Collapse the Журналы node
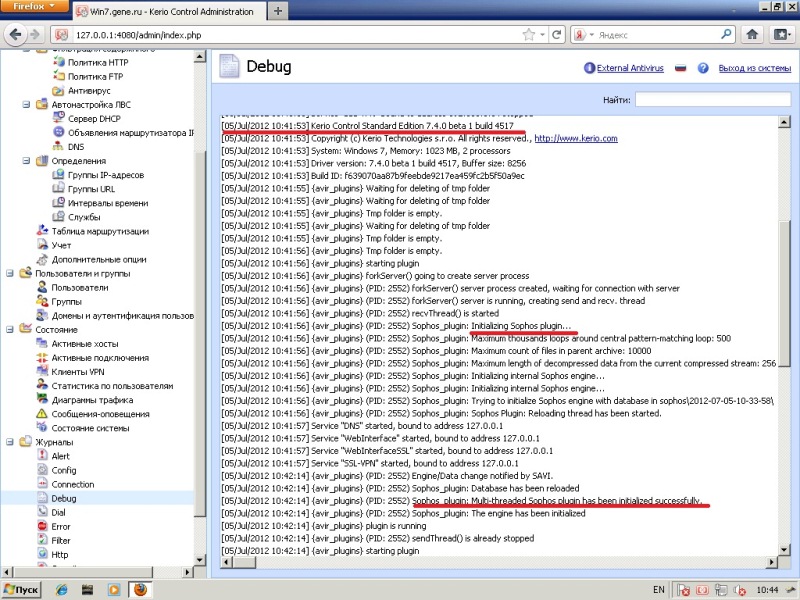 (x=10, y=442)
